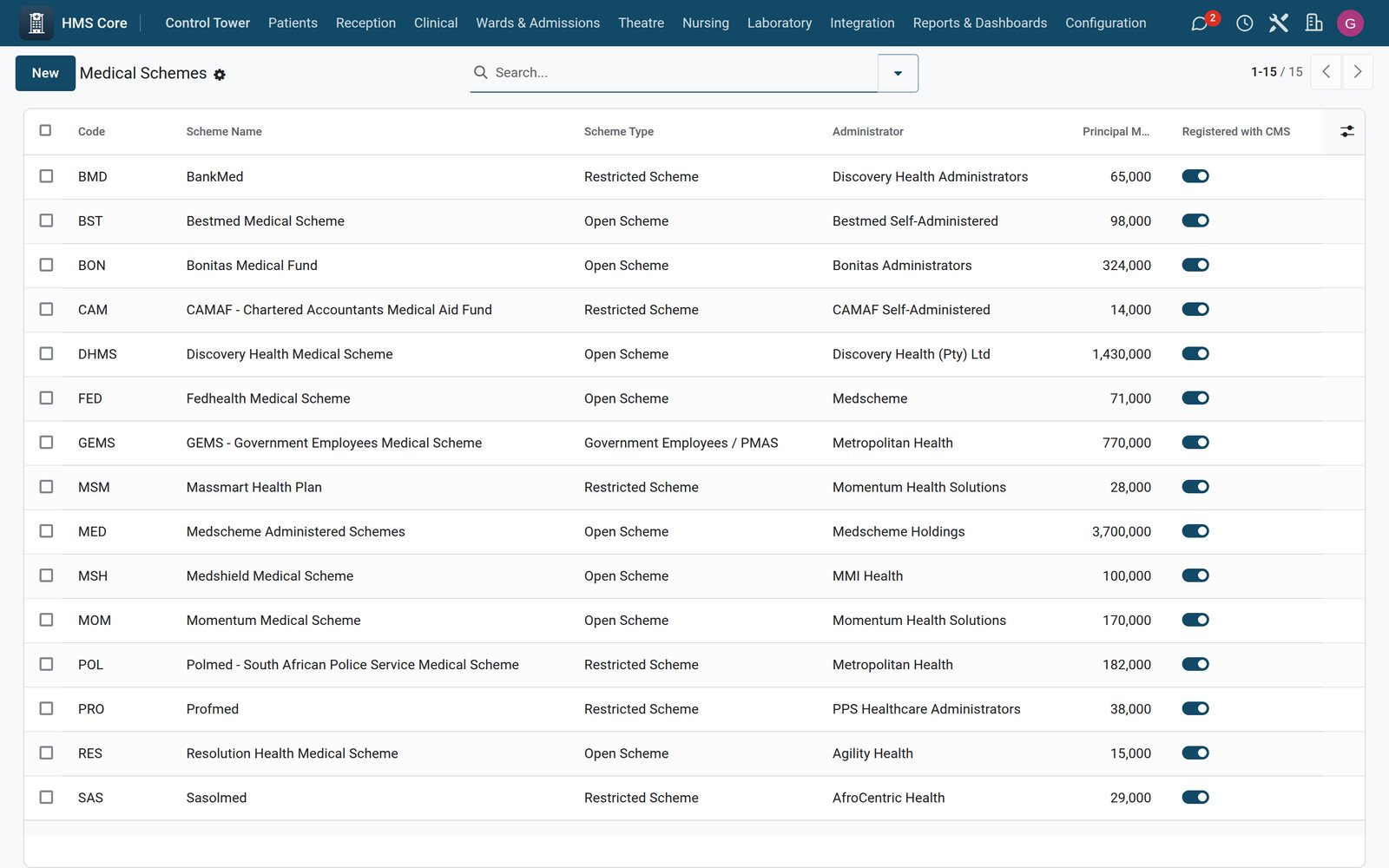Toggle CMS registration for Fedhealth Medical Scheme
Screen dimensions: 1389x868
click(x=1195, y=398)
